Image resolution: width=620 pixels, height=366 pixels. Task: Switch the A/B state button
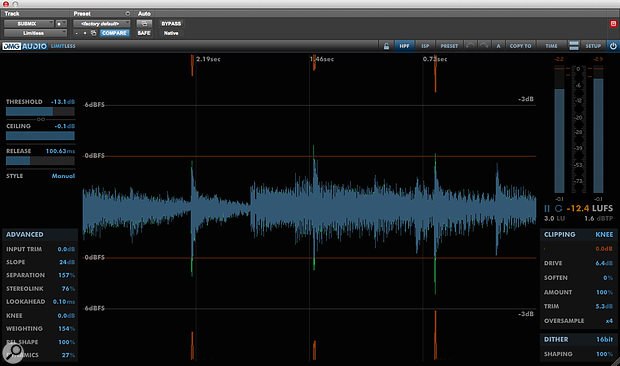tap(498, 46)
